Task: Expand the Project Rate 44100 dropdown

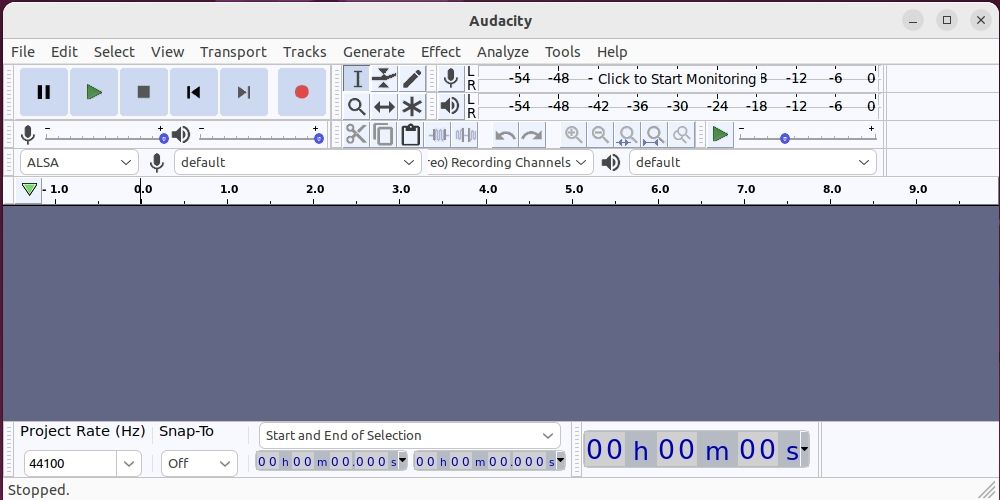Action: pyautogui.click(x=129, y=463)
